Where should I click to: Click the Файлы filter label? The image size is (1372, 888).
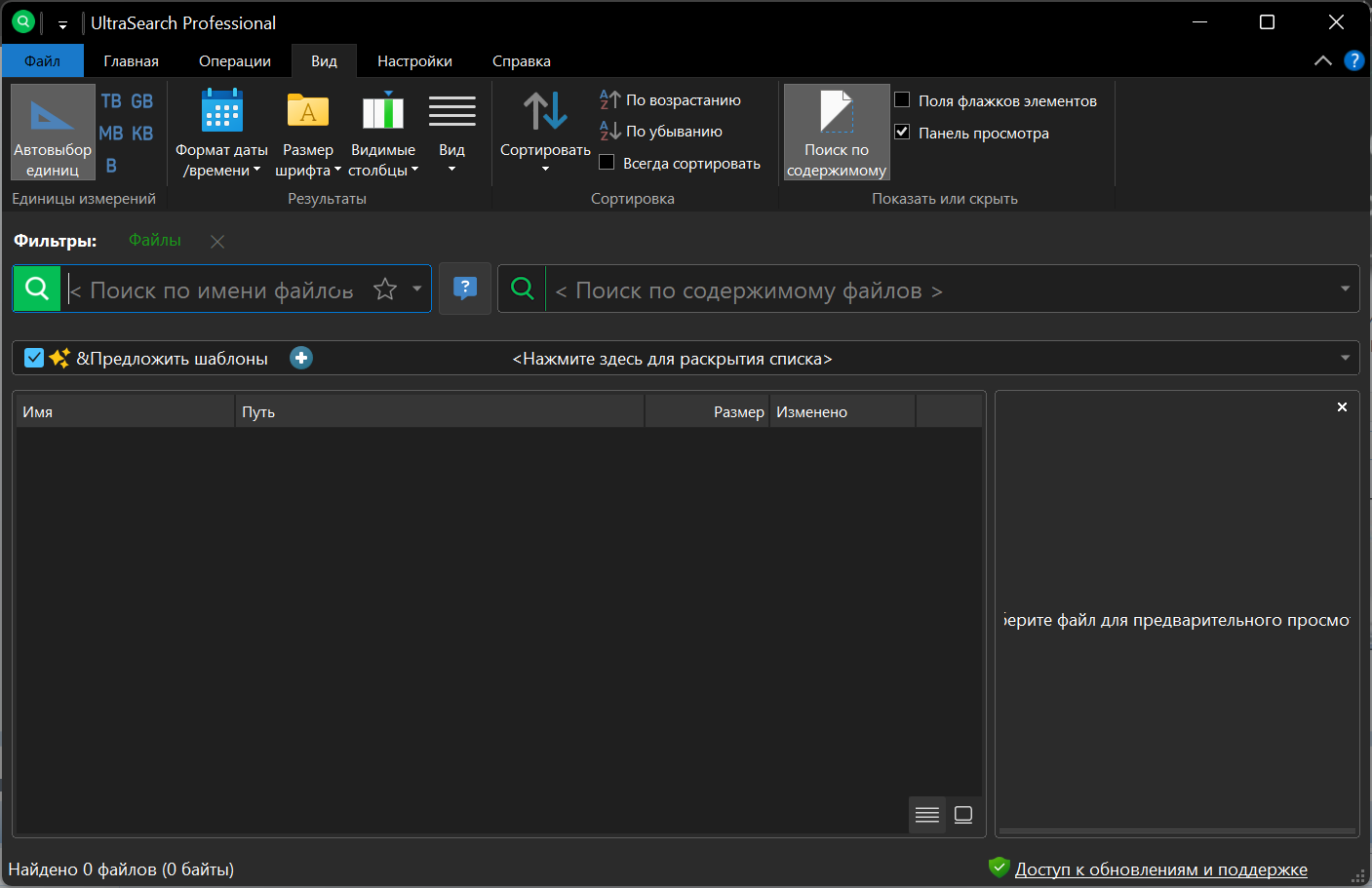click(155, 240)
